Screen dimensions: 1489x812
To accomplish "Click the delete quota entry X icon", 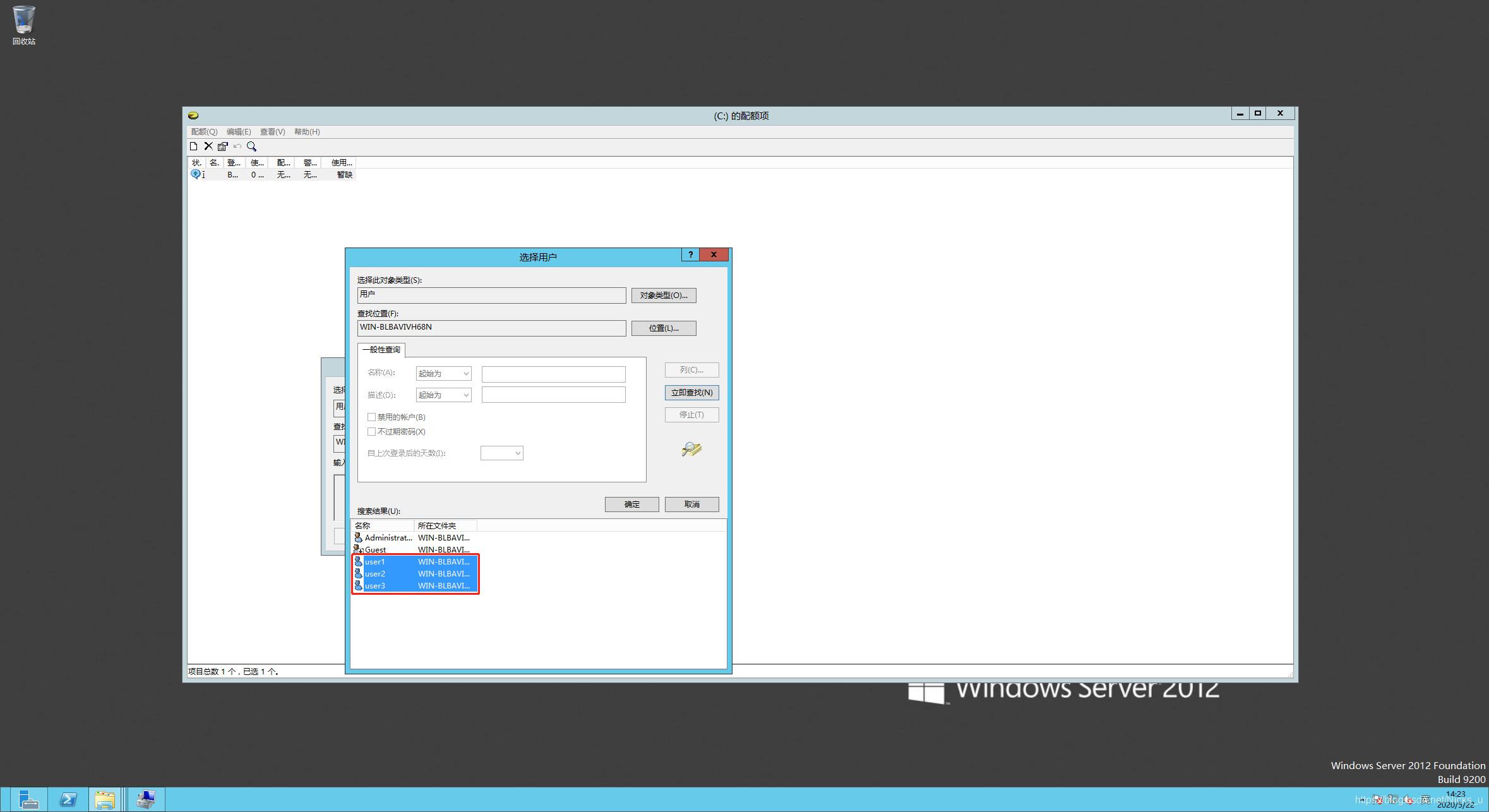I will 208,146.
